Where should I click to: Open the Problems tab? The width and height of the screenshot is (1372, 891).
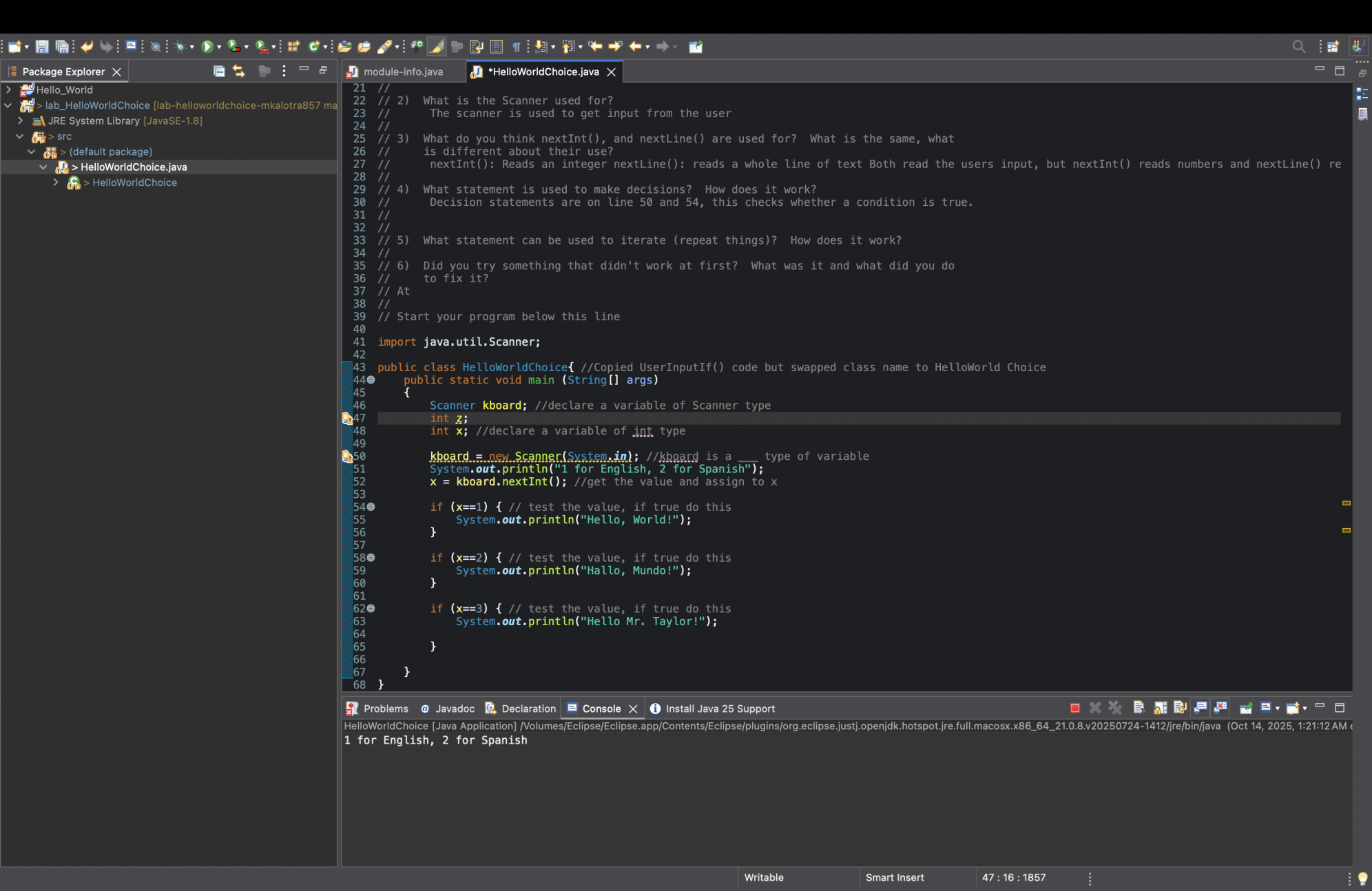385,709
